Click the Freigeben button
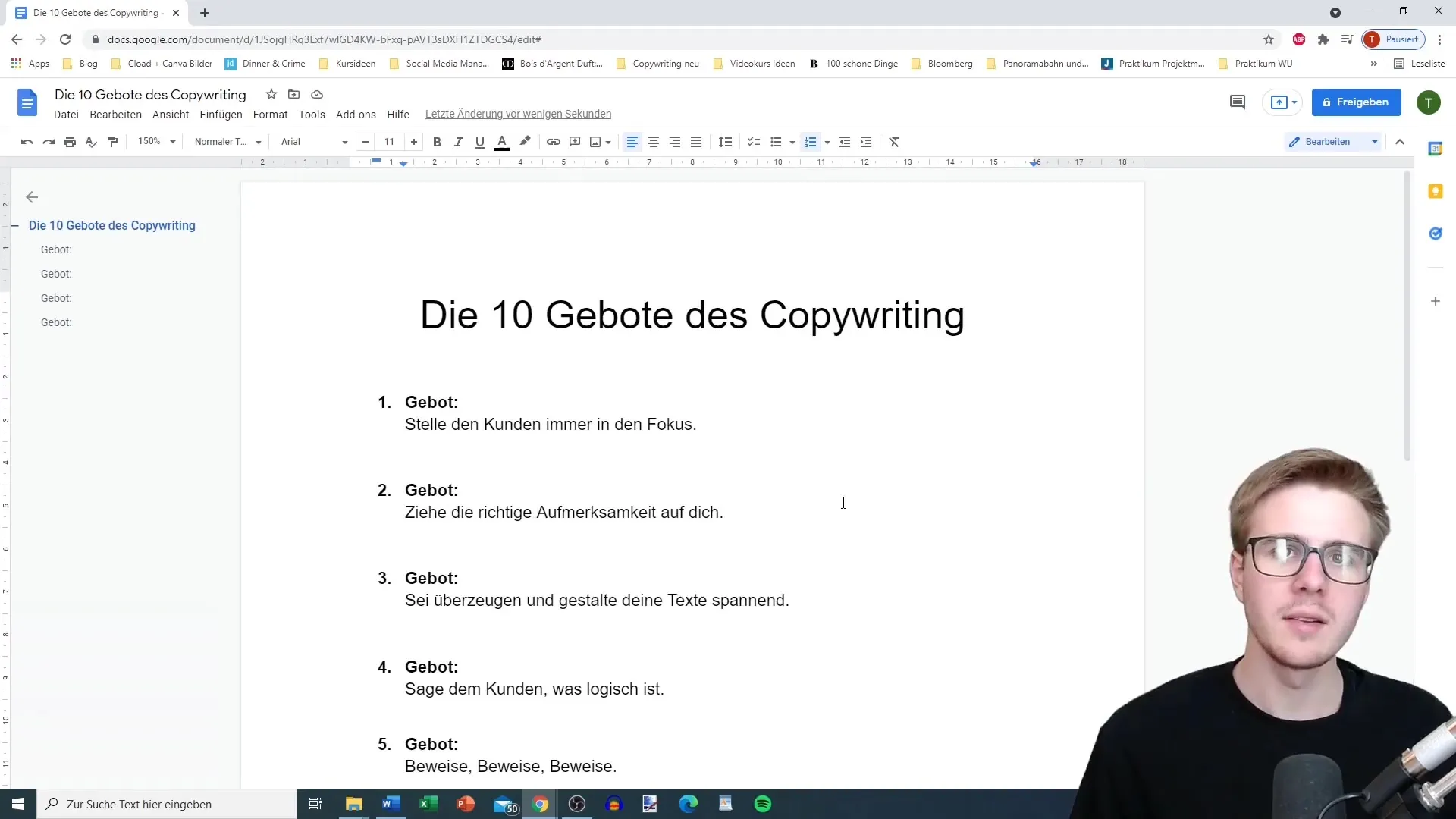Viewport: 1456px width, 819px height. 1357,101
